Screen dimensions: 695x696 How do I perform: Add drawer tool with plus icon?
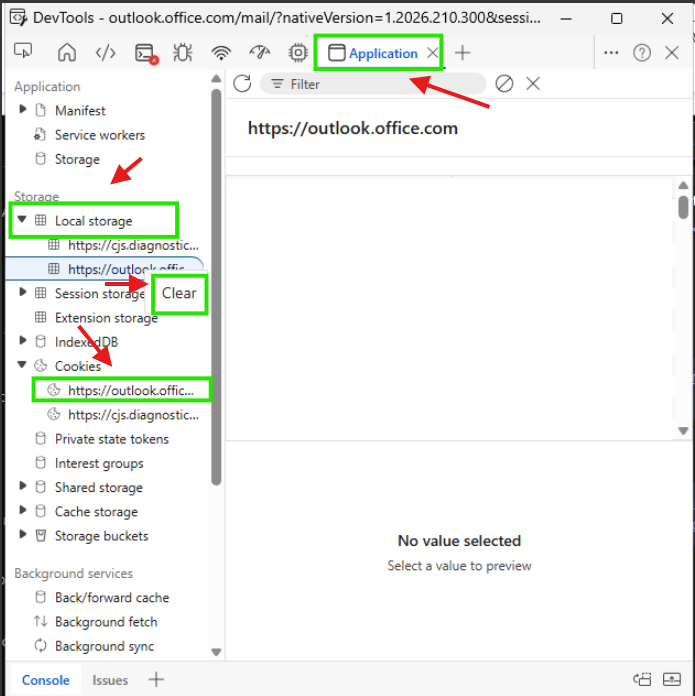pyautogui.click(x=156, y=679)
